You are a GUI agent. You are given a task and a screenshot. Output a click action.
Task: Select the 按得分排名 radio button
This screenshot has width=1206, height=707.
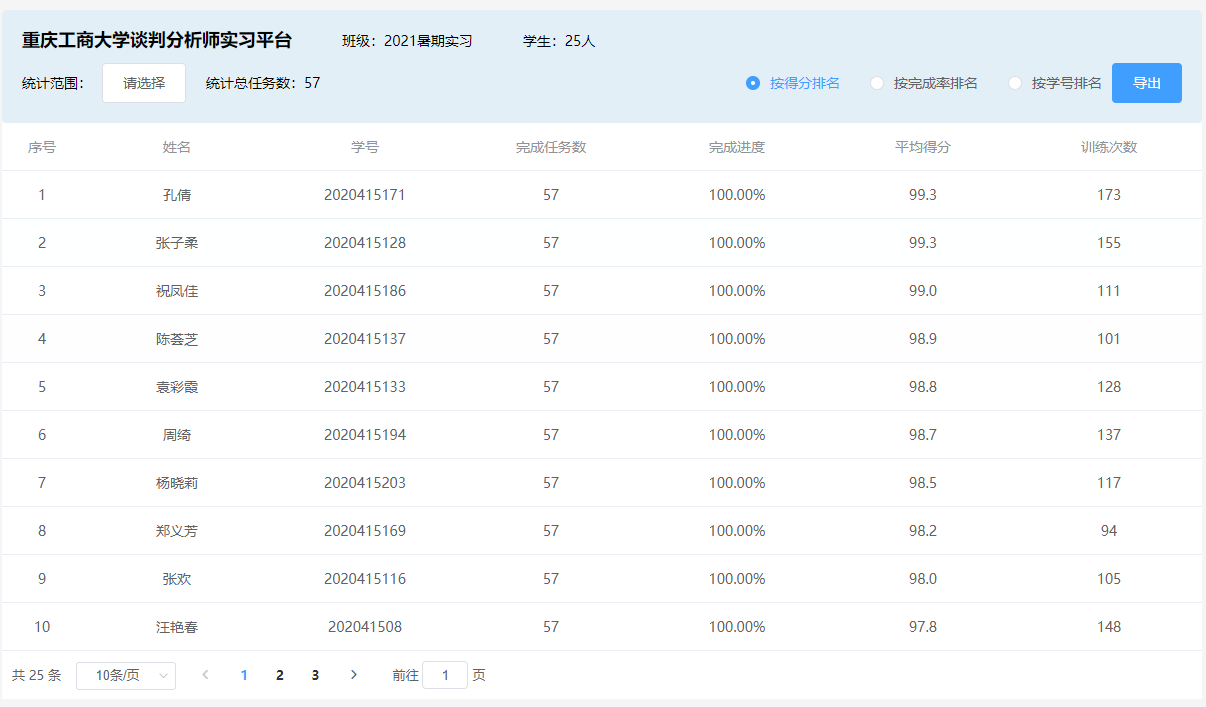pos(754,83)
